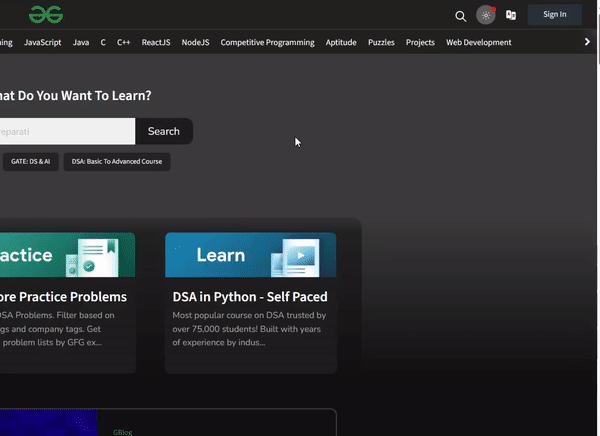Click the video play icon in Learn banner

point(301,255)
